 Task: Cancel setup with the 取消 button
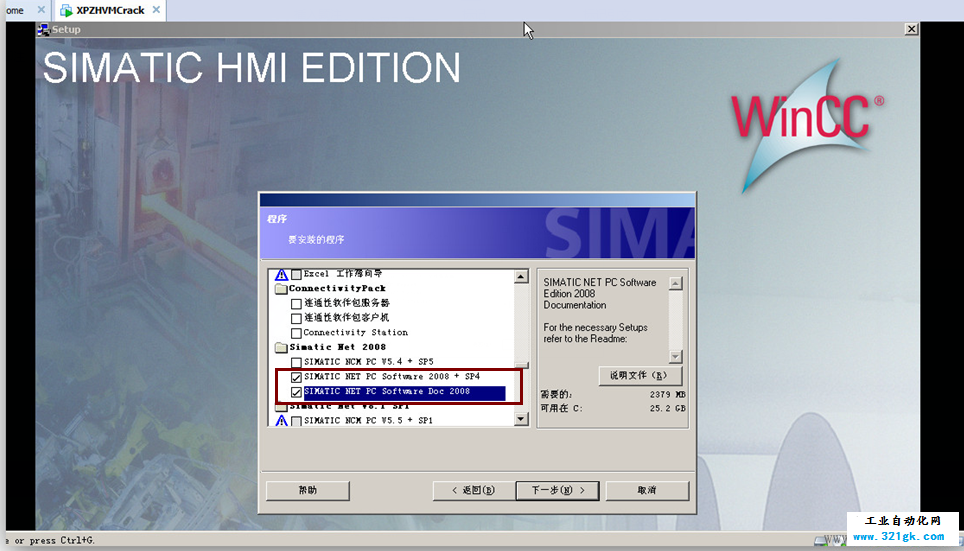click(647, 490)
